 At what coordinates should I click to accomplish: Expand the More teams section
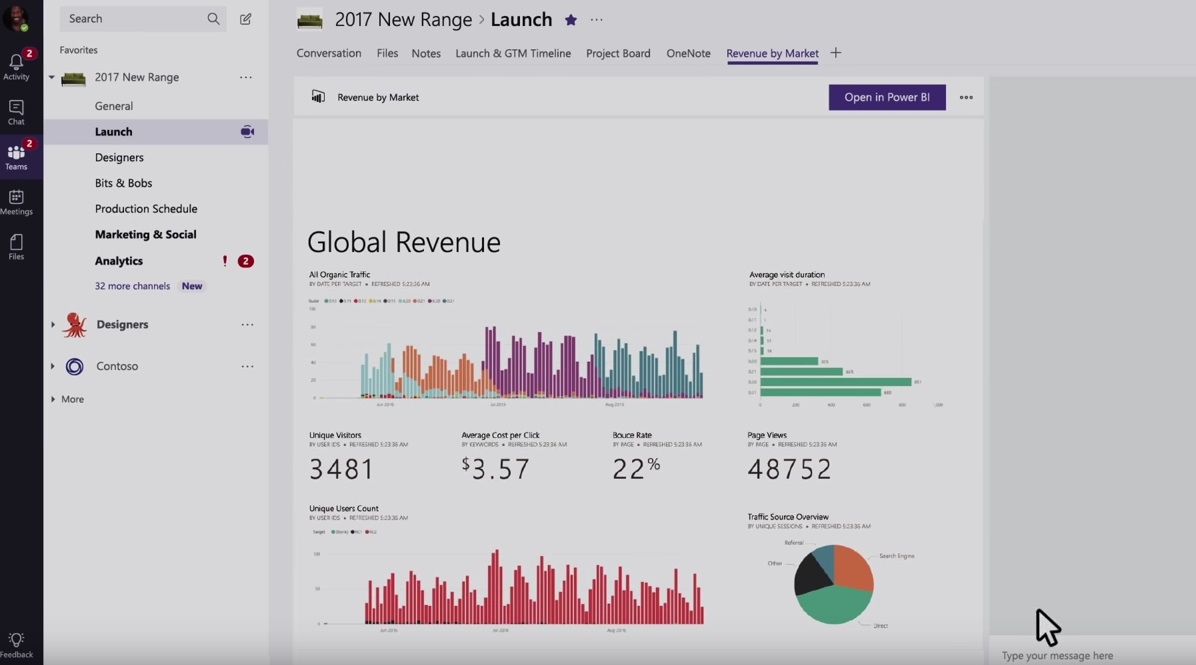(x=53, y=399)
